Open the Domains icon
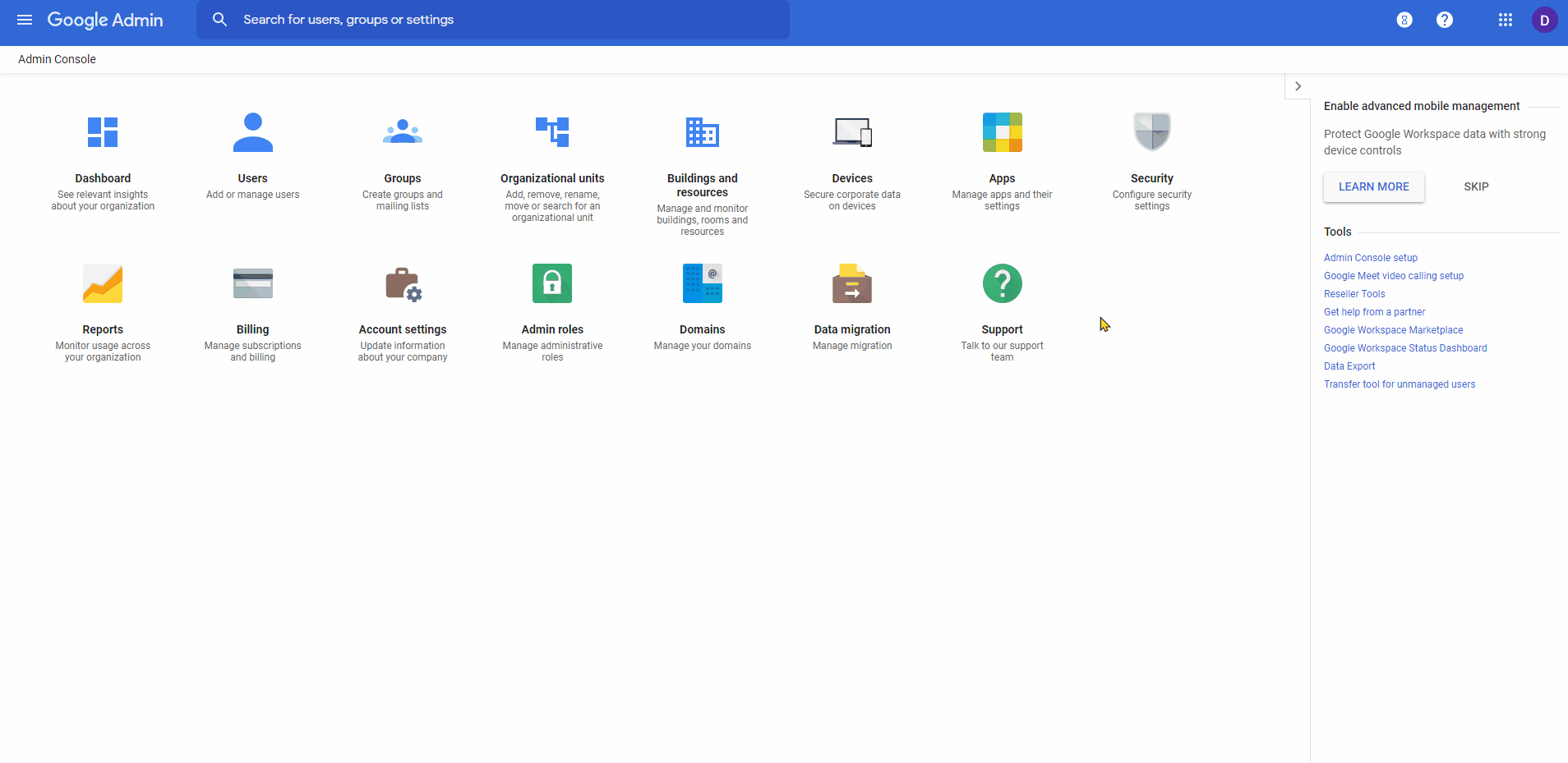The height and width of the screenshot is (763, 1568). click(x=703, y=283)
